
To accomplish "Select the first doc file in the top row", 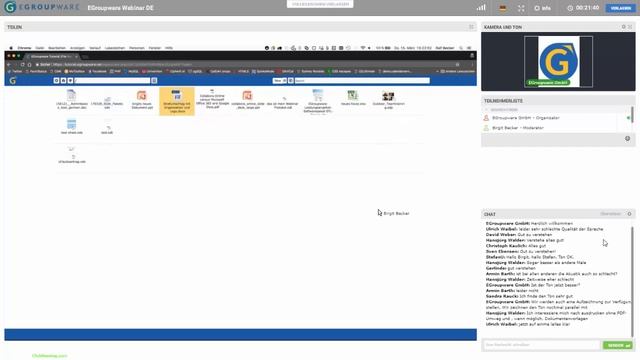I will tap(71, 99).
